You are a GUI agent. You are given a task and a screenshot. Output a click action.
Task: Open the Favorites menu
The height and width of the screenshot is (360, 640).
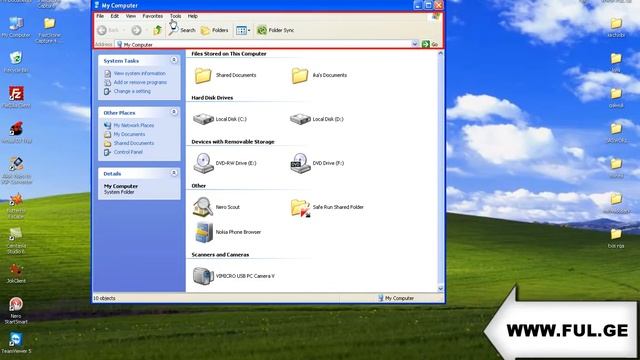[x=153, y=16]
